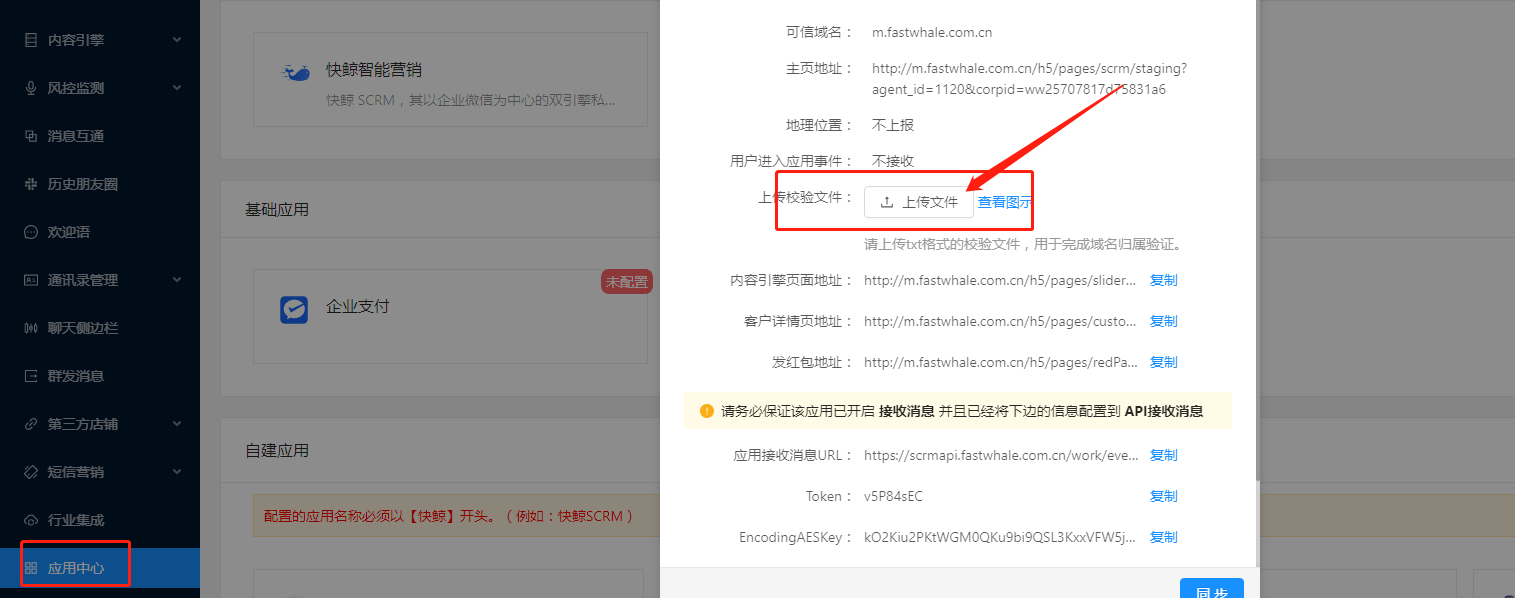Image resolution: width=1515 pixels, height=598 pixels.
Task: Expand the 短信营销 menu chevron
Action: 177,472
